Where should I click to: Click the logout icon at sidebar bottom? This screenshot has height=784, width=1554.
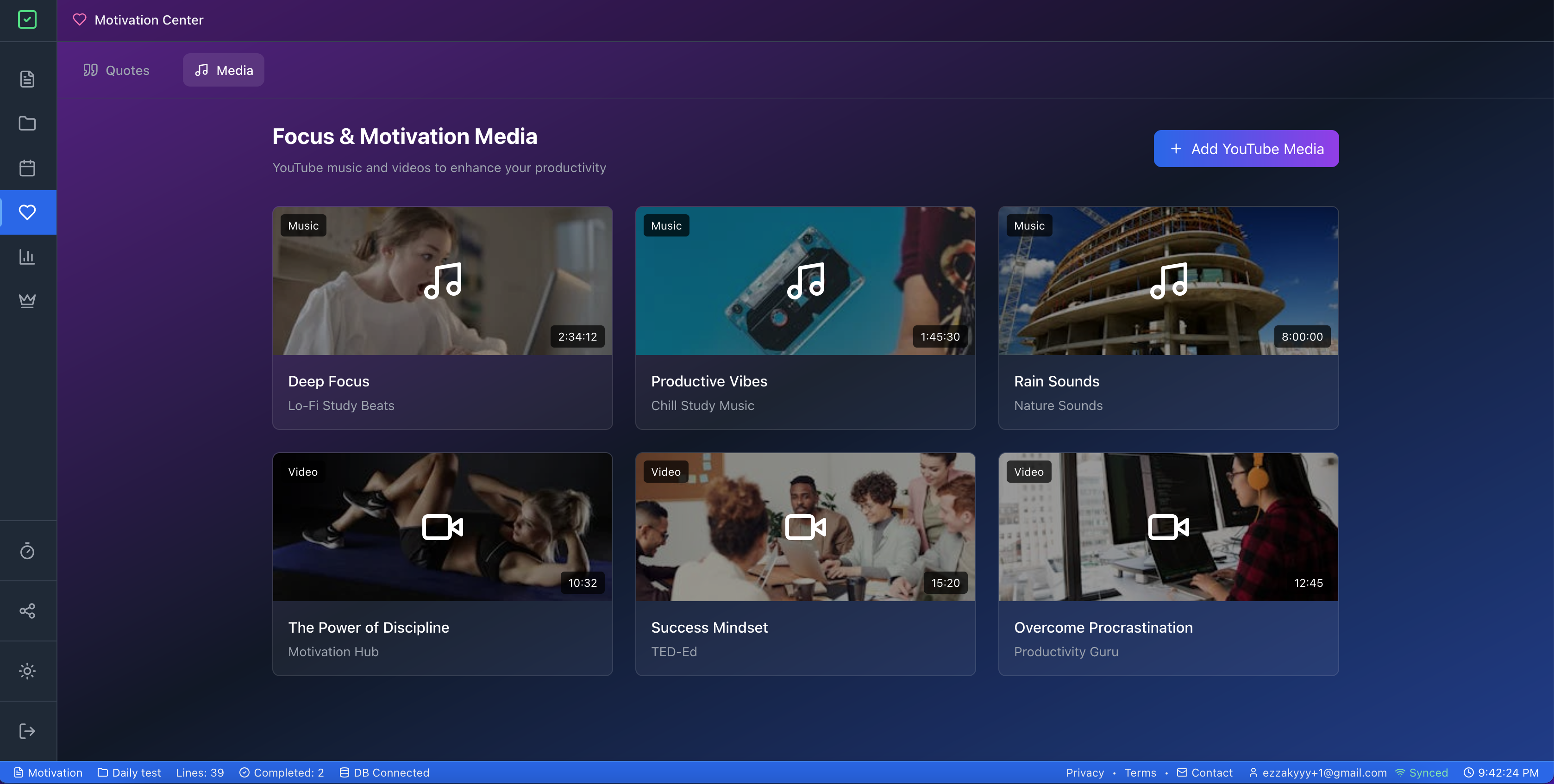[x=27, y=731]
